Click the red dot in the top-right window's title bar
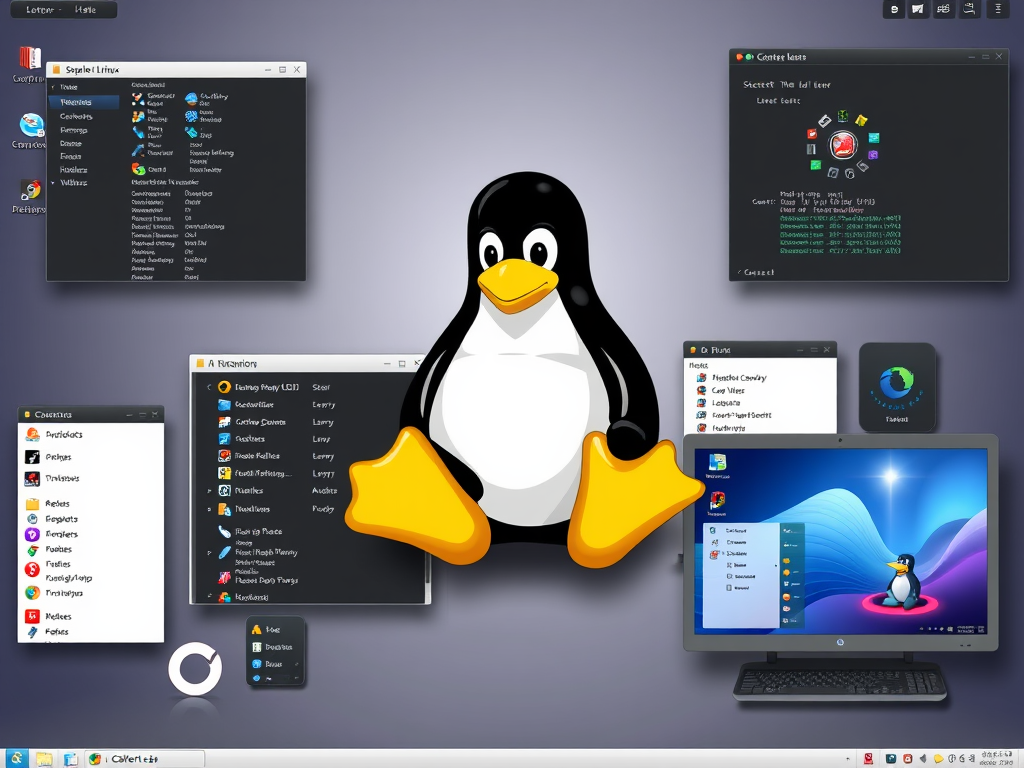Viewport: 1024px width, 768px height. pyautogui.click(x=739, y=57)
